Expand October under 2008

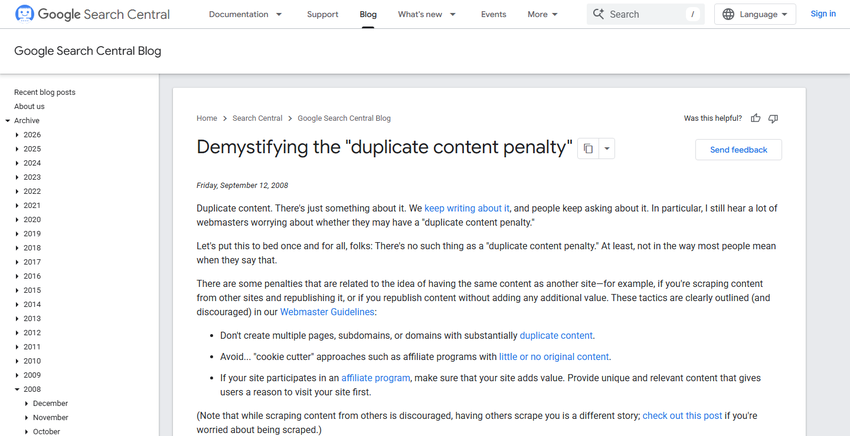pos(27,432)
